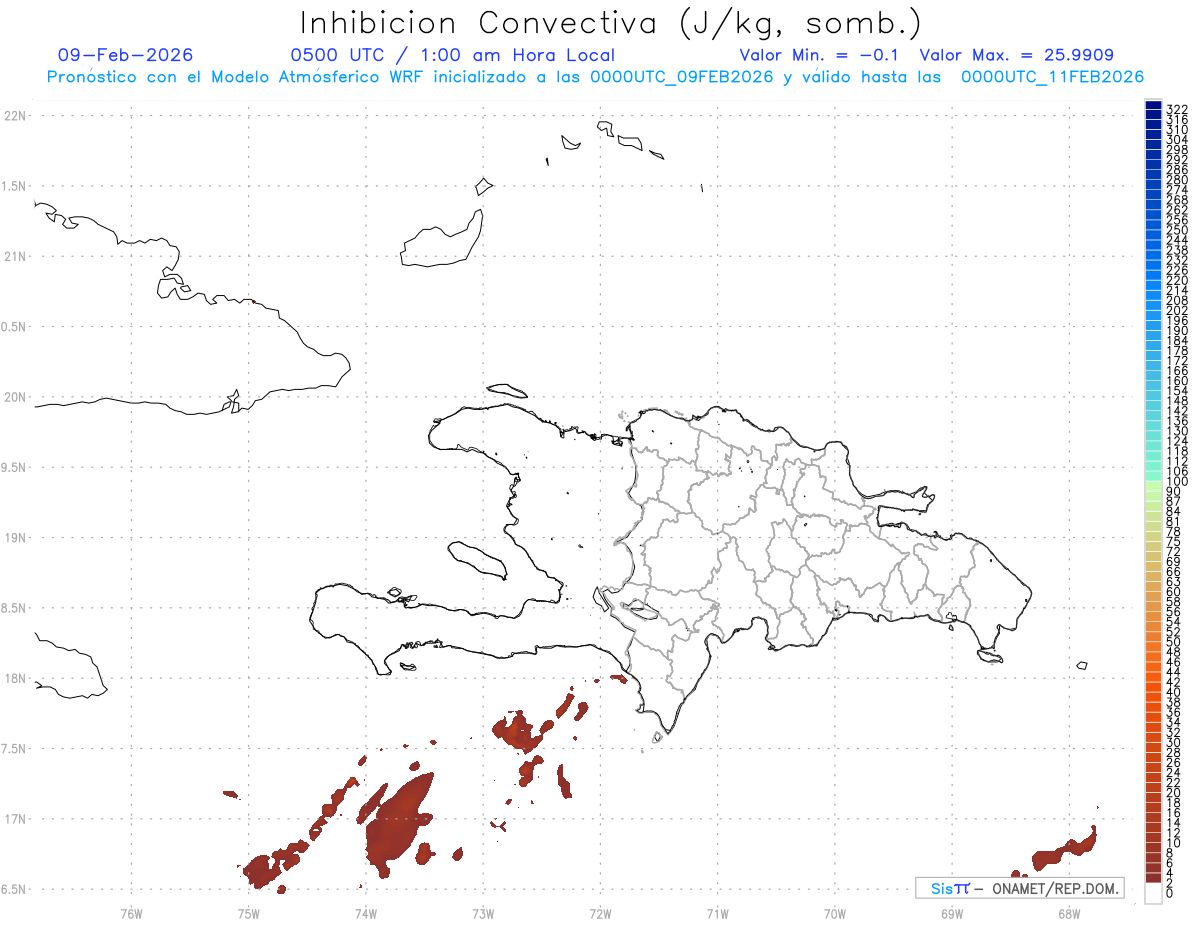
Task: Click the '7.5N' latitude label
Action: 15,749
